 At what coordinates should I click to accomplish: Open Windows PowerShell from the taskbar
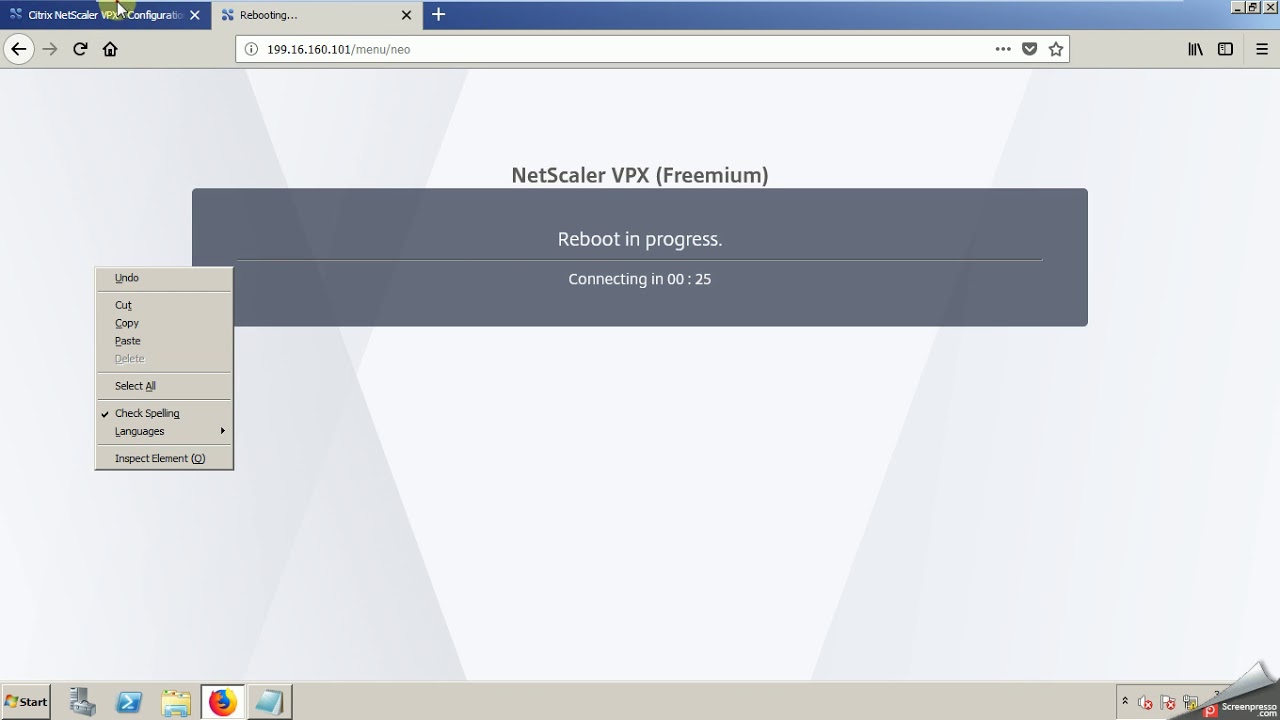pos(129,702)
